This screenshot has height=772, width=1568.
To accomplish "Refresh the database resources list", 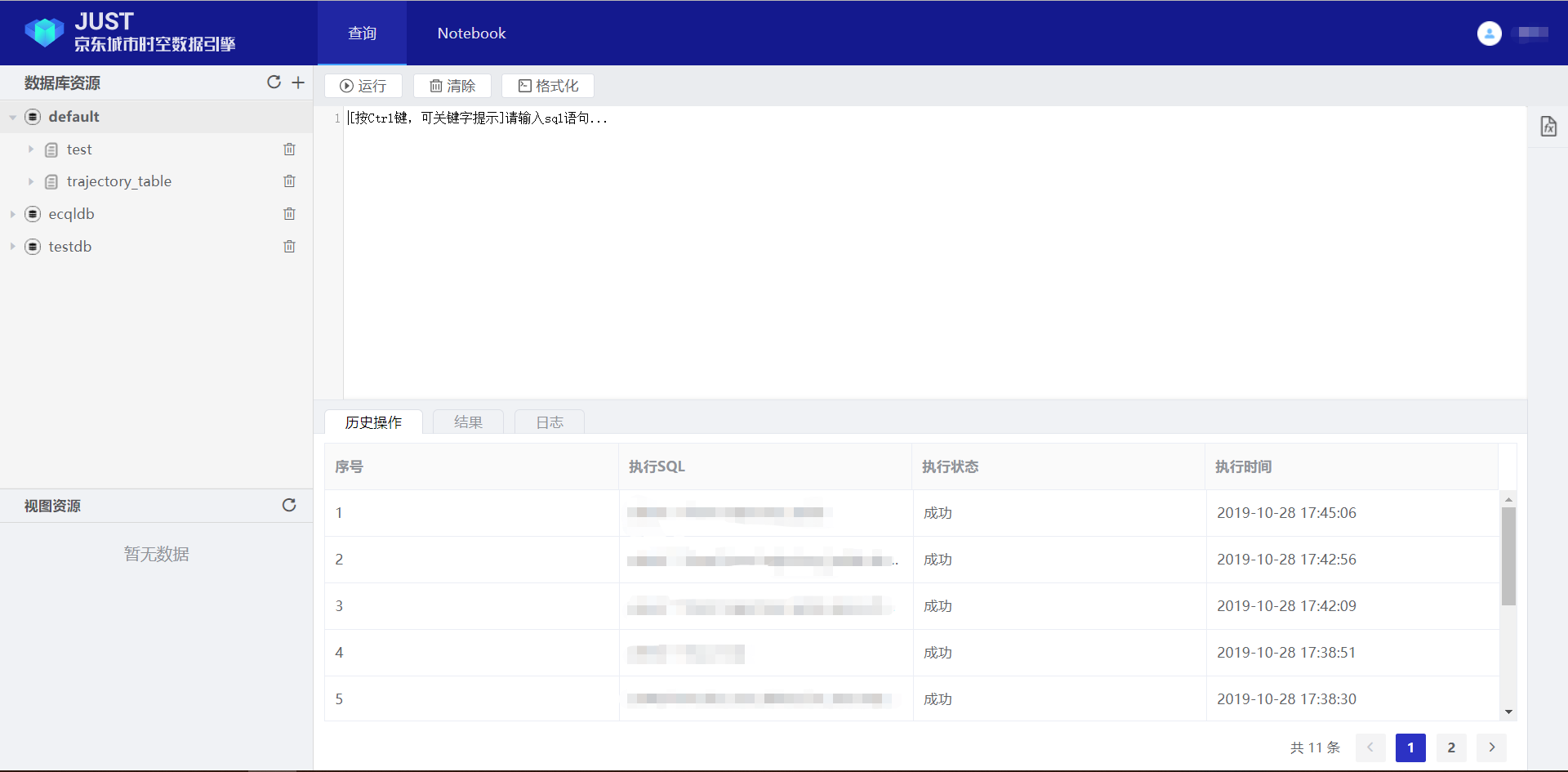I will (x=274, y=83).
